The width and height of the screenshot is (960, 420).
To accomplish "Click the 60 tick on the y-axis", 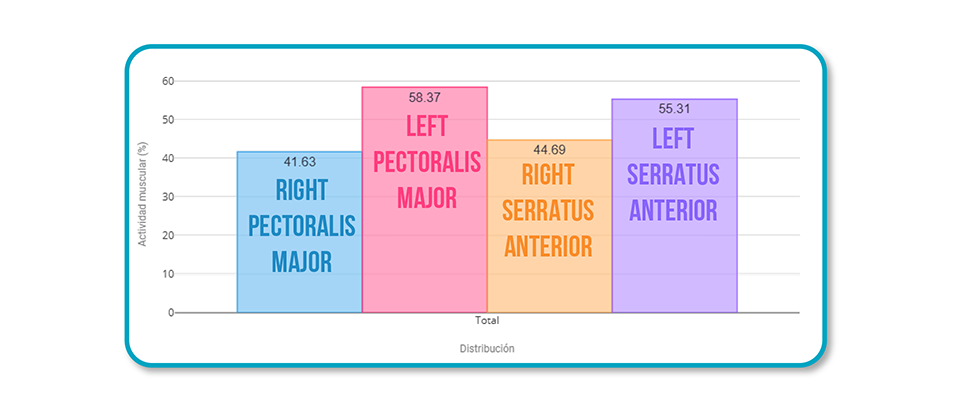I will 168,81.
